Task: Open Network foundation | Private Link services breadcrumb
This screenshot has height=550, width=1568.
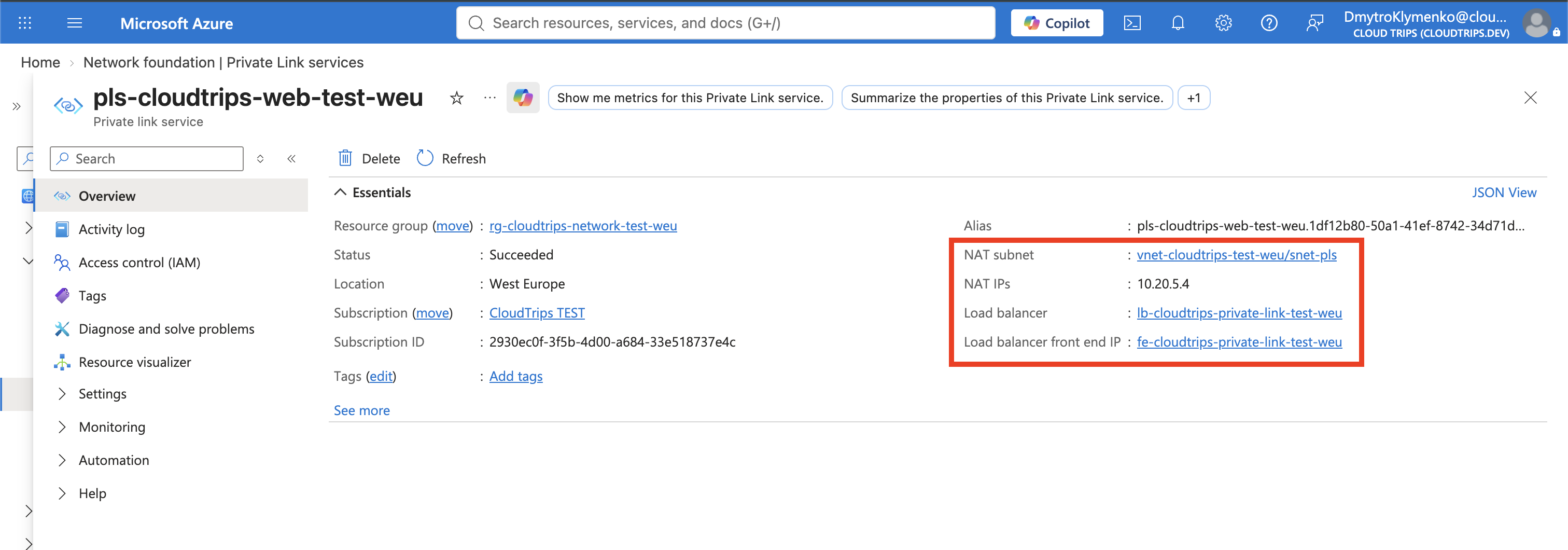Action: point(223,62)
